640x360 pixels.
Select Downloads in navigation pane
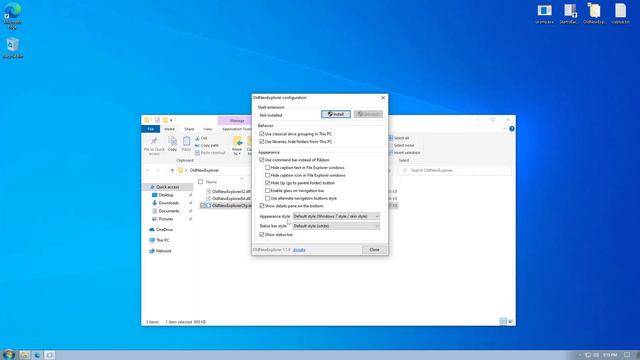[x=169, y=203]
